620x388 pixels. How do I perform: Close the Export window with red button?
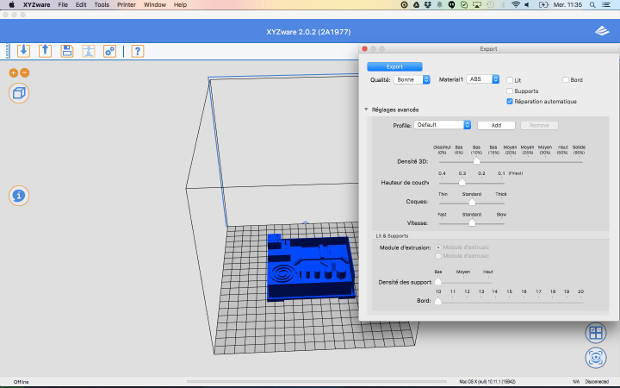click(365, 49)
